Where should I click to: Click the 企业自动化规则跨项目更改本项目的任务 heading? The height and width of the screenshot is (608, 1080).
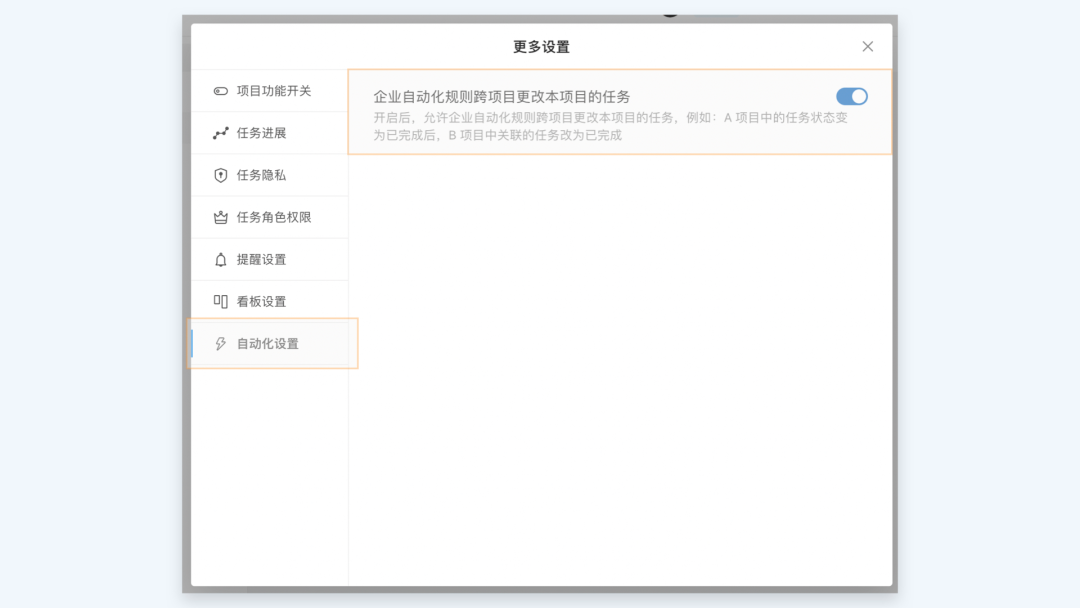(501, 97)
